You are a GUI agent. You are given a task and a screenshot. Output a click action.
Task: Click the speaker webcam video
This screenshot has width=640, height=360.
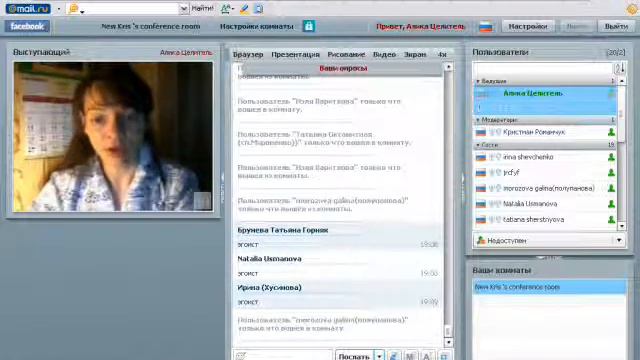click(x=113, y=137)
